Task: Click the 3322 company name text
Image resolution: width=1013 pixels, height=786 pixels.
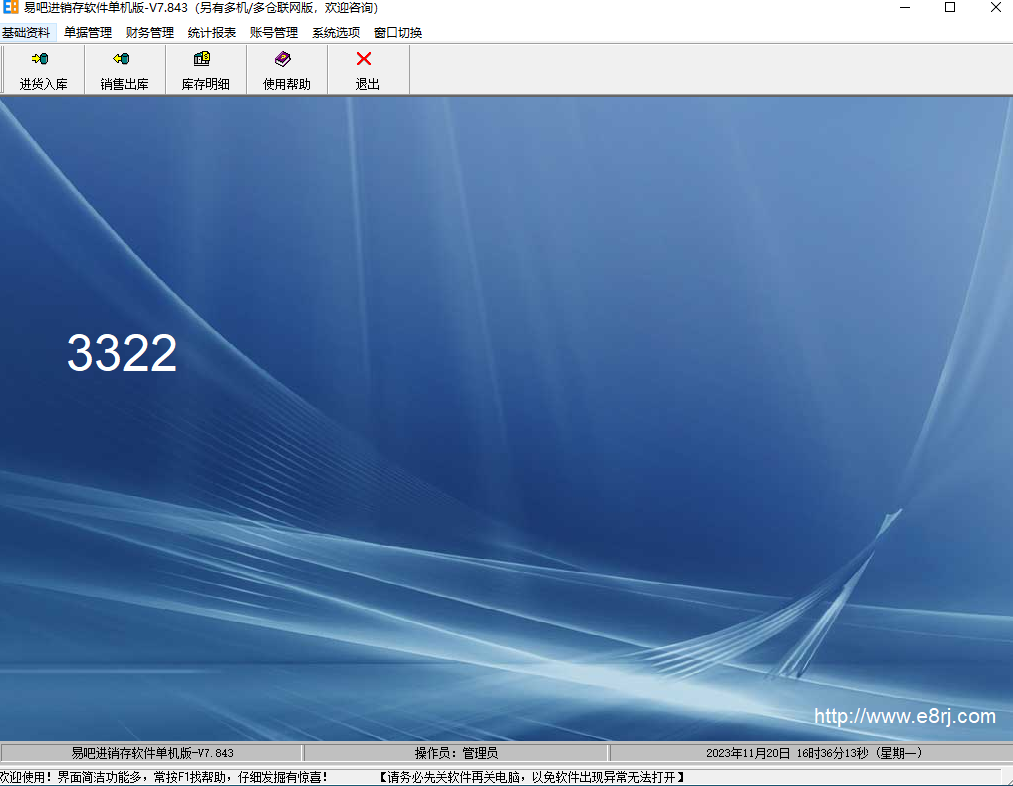Action: point(122,353)
